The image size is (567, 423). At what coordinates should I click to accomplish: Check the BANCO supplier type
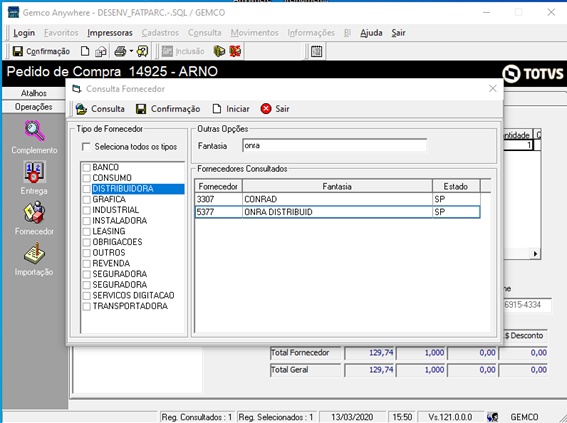tap(86, 167)
